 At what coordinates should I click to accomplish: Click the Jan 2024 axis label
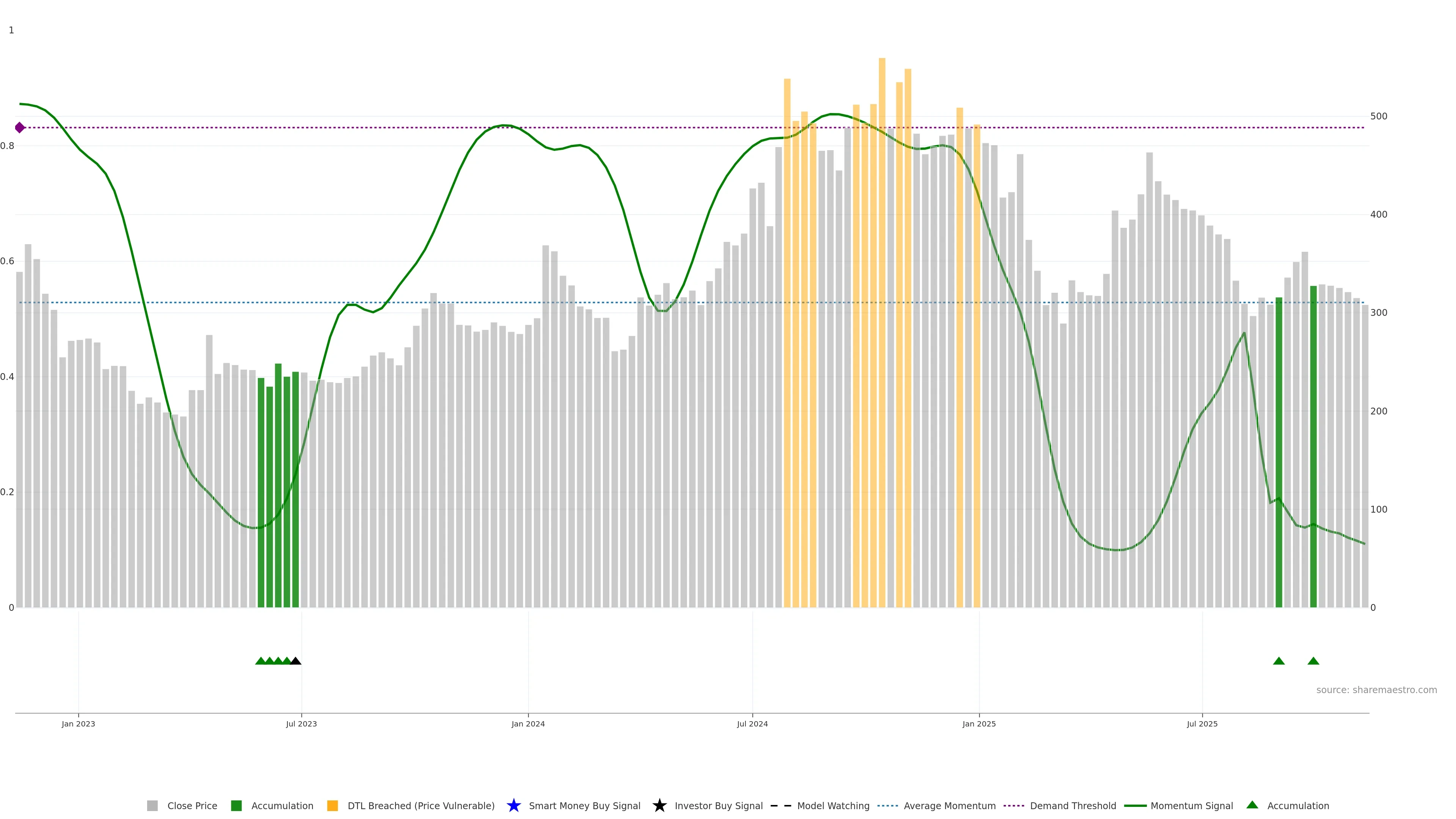[528, 723]
